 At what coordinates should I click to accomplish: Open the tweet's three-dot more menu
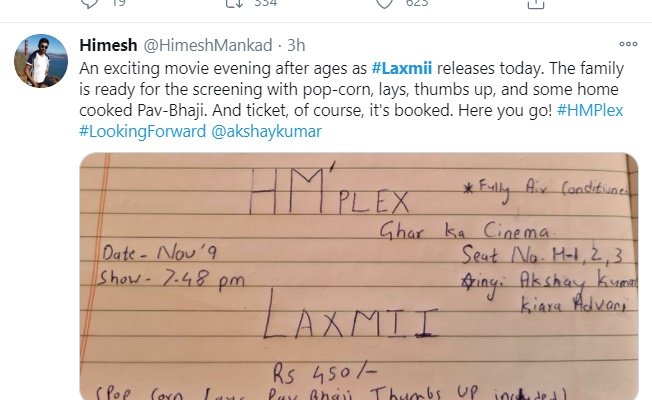[629, 46]
